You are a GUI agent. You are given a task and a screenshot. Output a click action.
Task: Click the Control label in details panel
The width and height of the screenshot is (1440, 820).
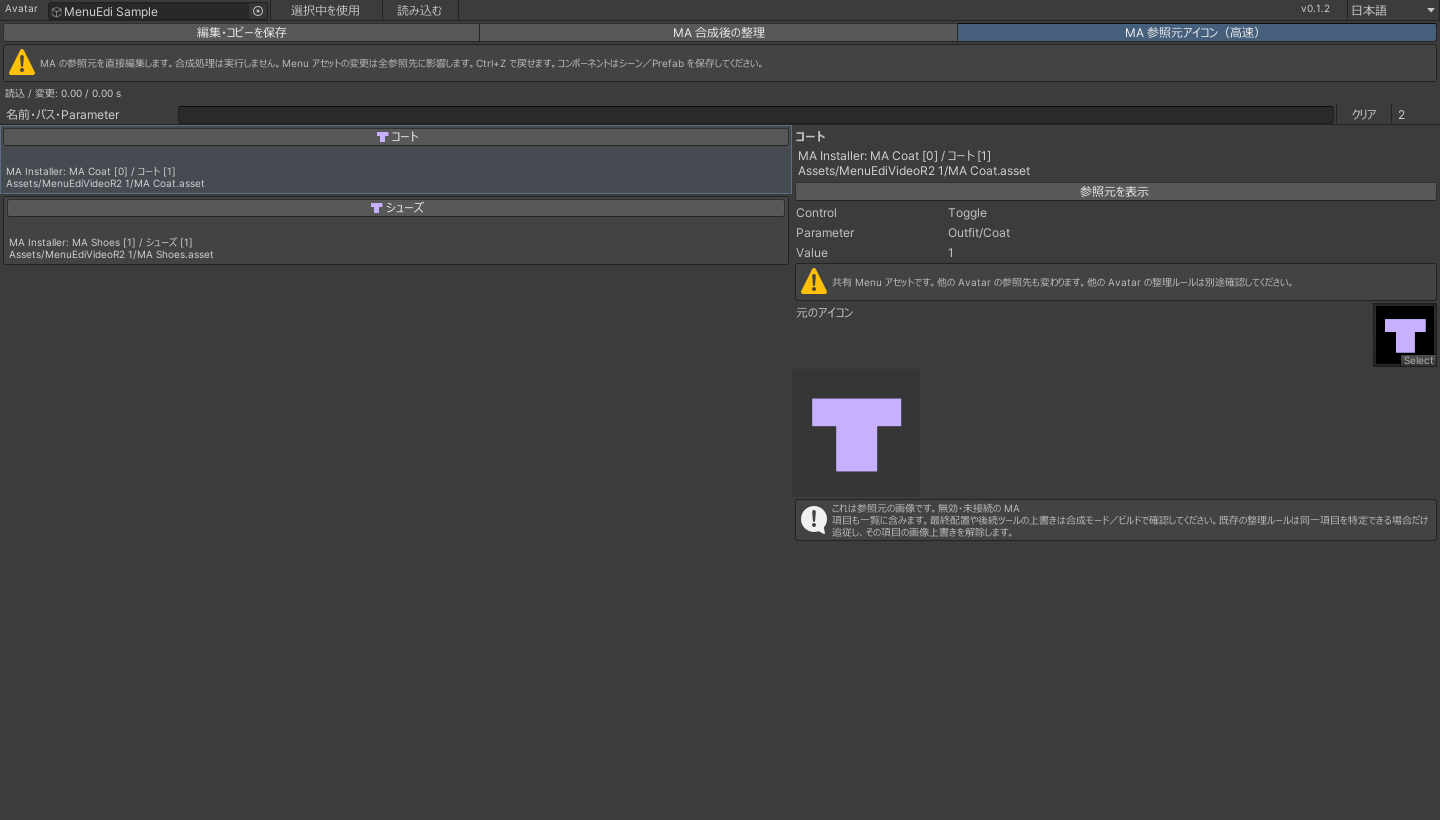[816, 213]
